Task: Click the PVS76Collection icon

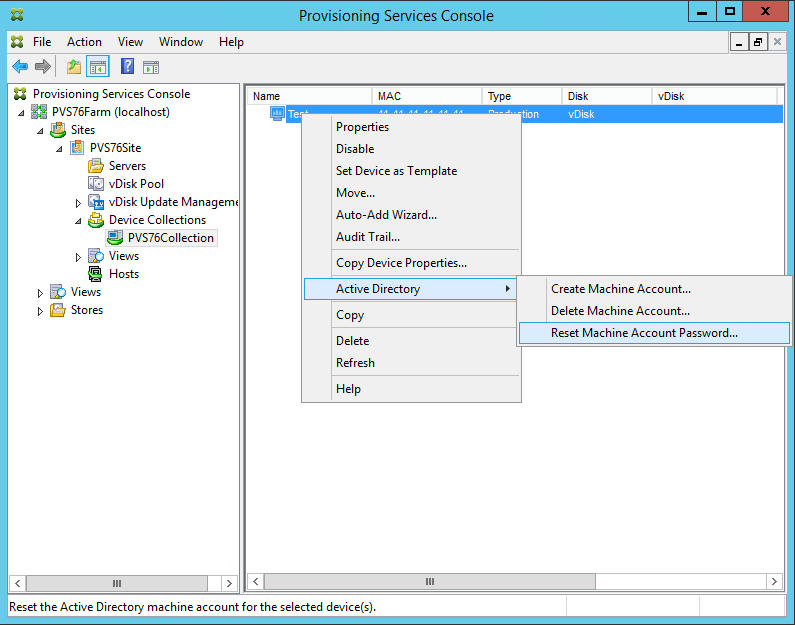Action: tap(115, 238)
